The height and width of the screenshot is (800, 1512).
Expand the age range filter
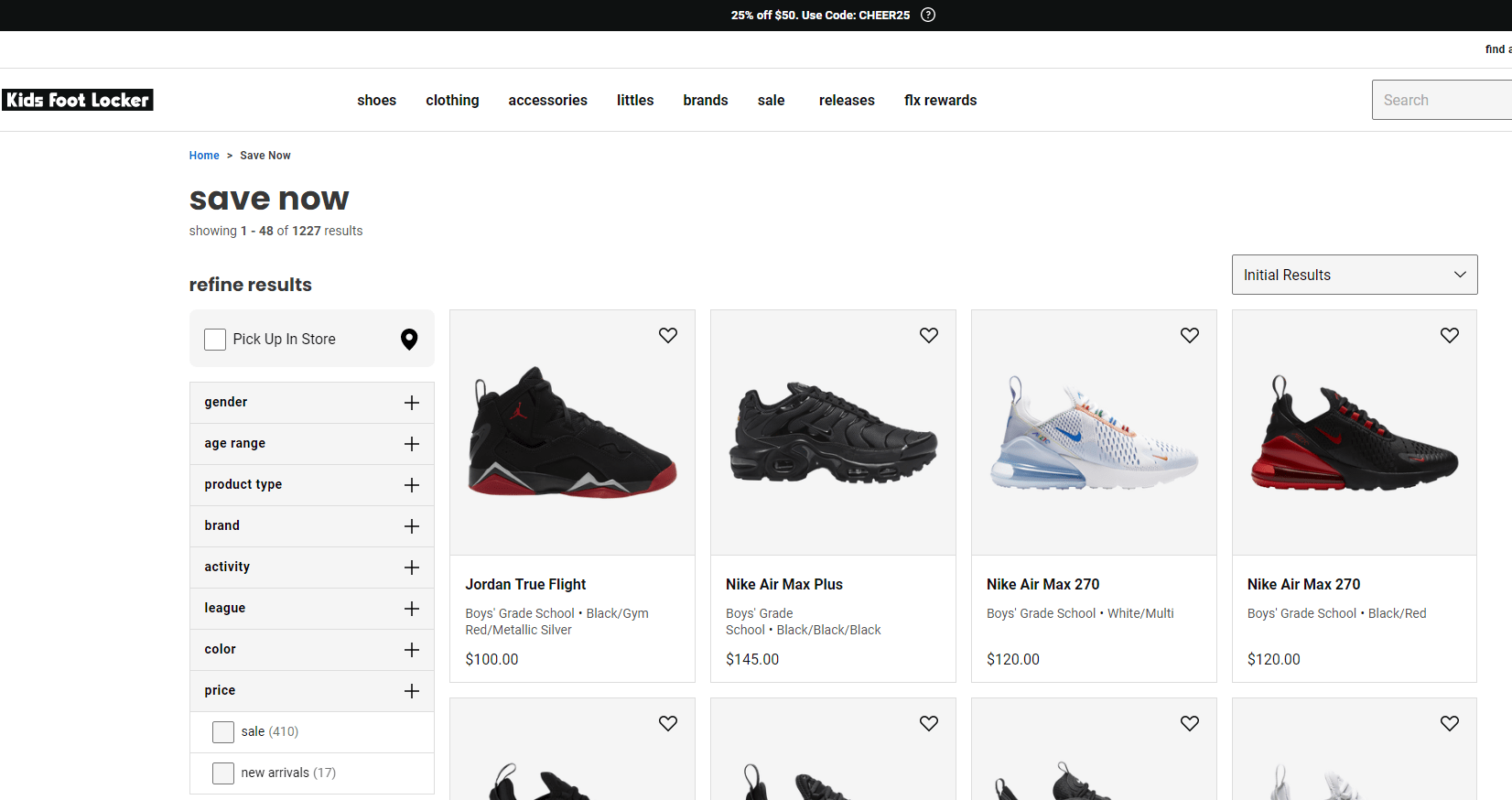tap(312, 444)
